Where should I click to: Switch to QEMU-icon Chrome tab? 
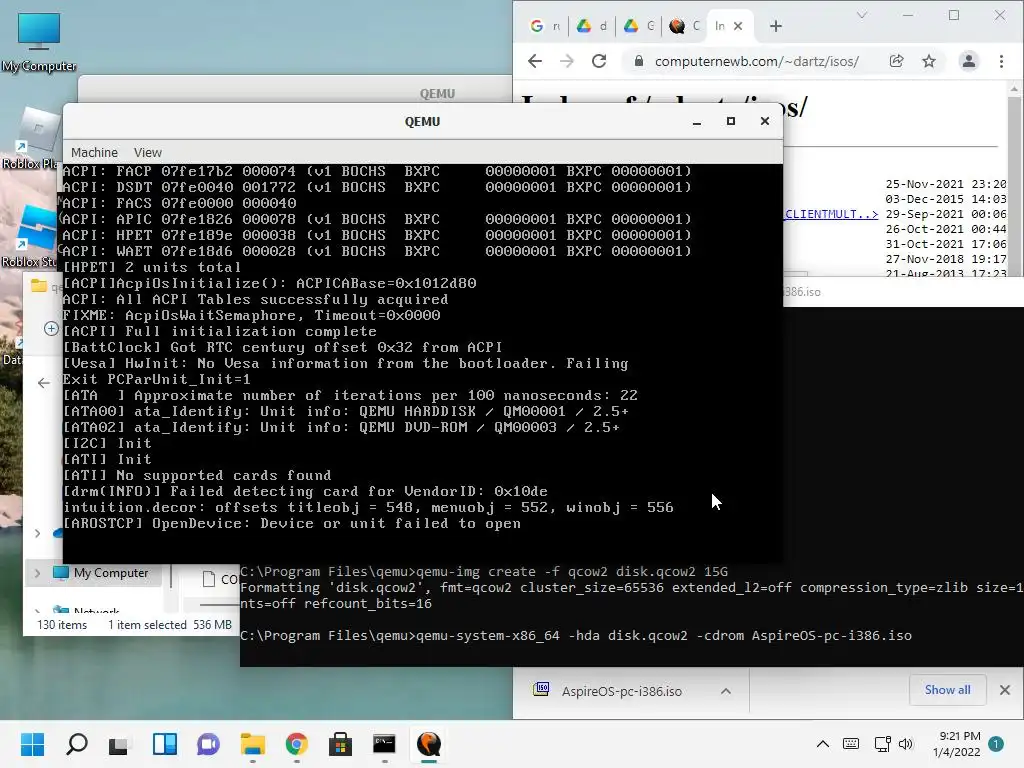click(684, 26)
